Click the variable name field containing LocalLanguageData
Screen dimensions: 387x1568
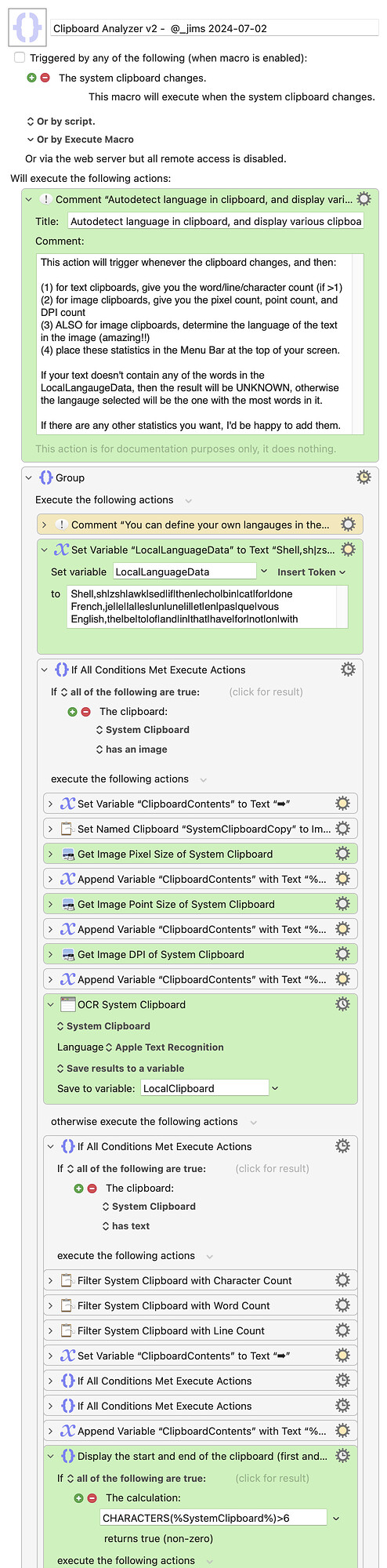point(185,572)
